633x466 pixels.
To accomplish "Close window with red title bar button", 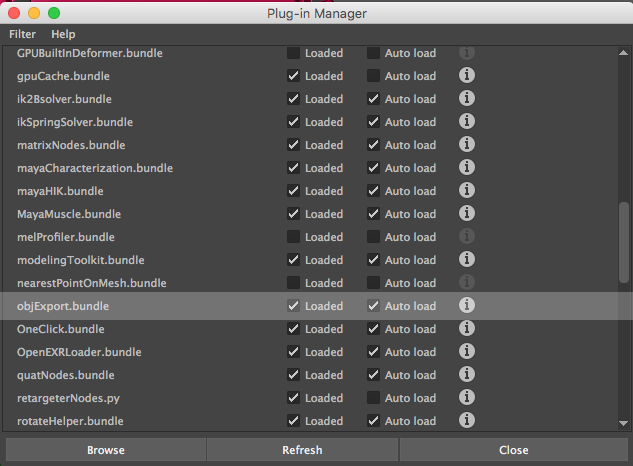I will (14, 13).
